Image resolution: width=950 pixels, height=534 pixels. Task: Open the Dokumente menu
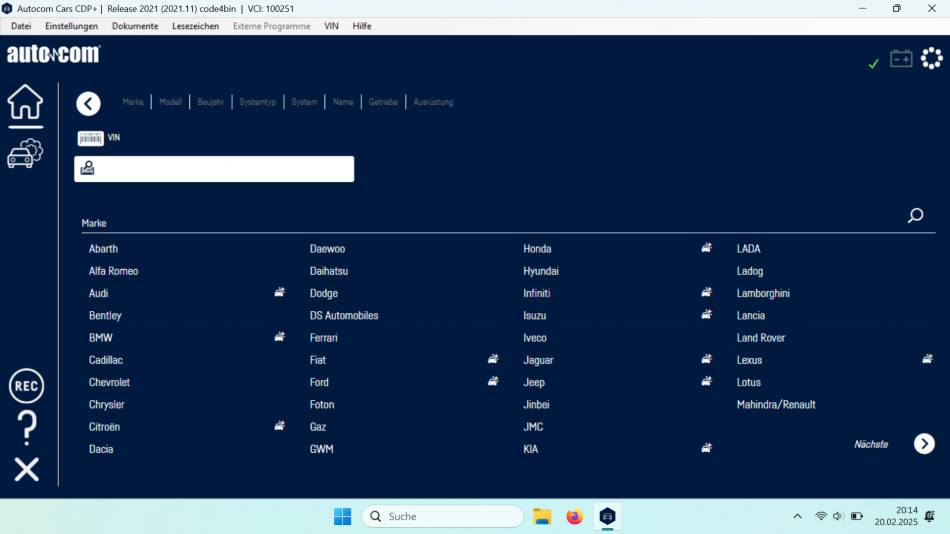point(135,26)
